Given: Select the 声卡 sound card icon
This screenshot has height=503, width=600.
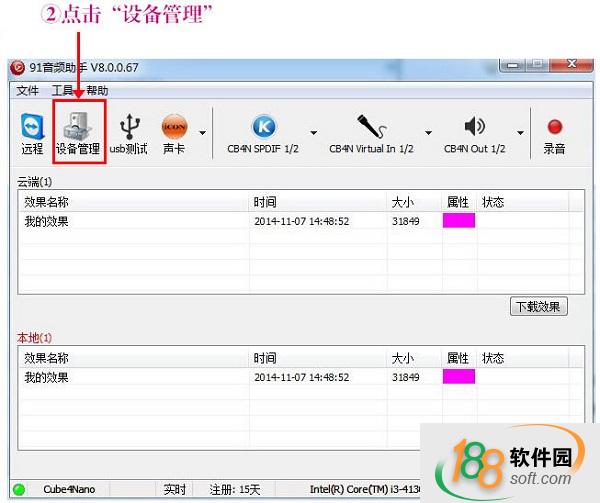Looking at the screenshot, I should pos(174,135).
